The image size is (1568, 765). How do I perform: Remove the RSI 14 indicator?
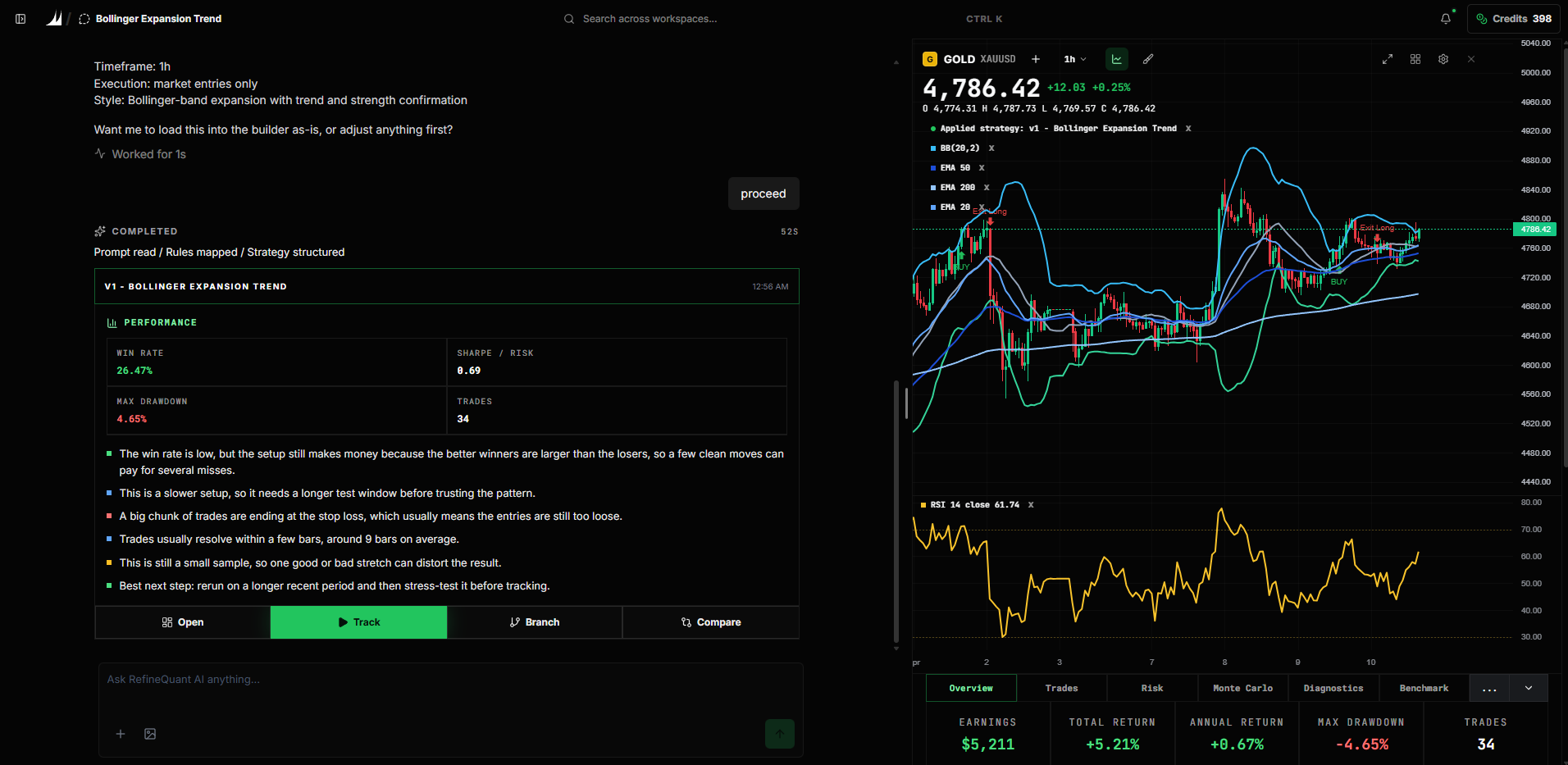point(1031,505)
